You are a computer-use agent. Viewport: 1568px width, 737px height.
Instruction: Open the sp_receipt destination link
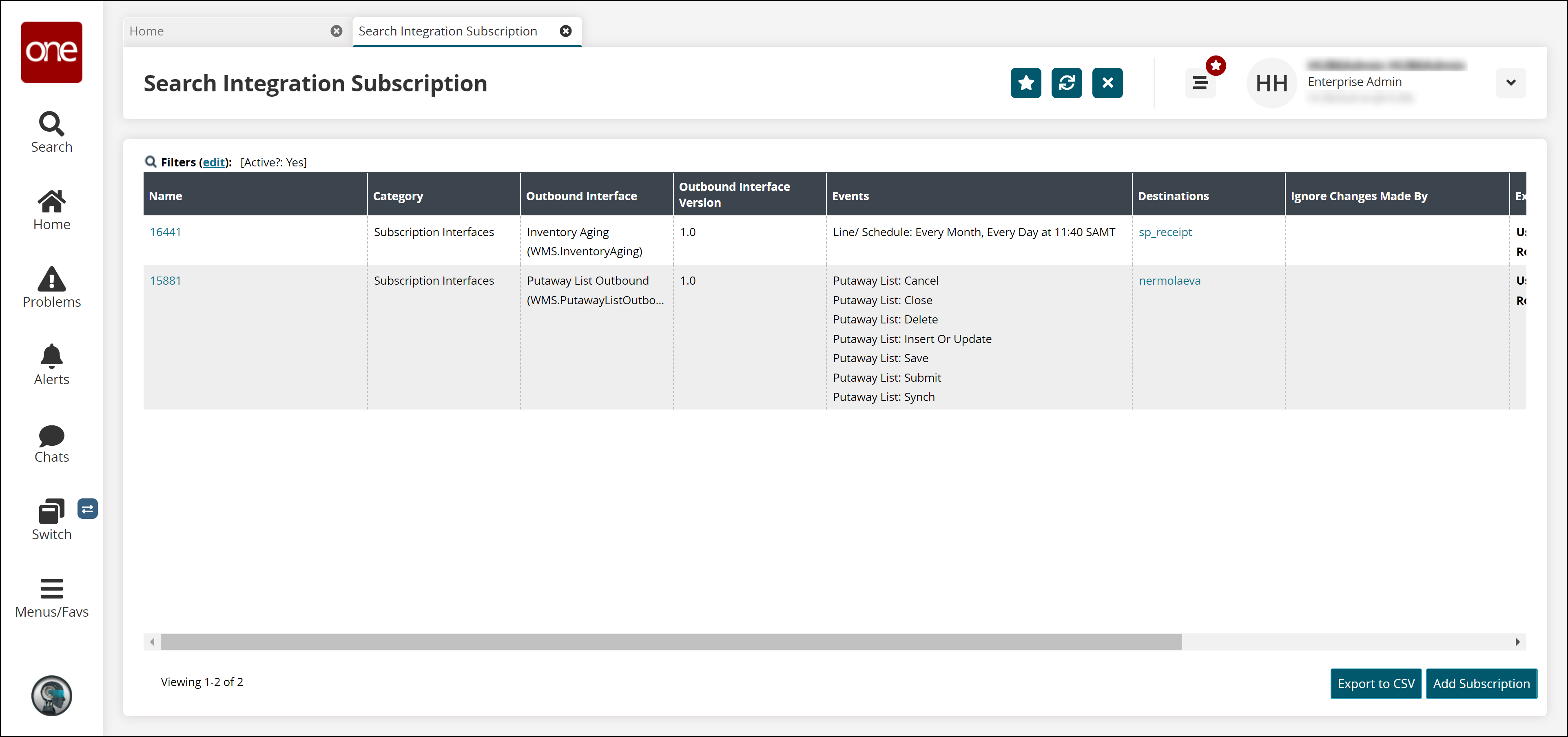pyautogui.click(x=1165, y=232)
